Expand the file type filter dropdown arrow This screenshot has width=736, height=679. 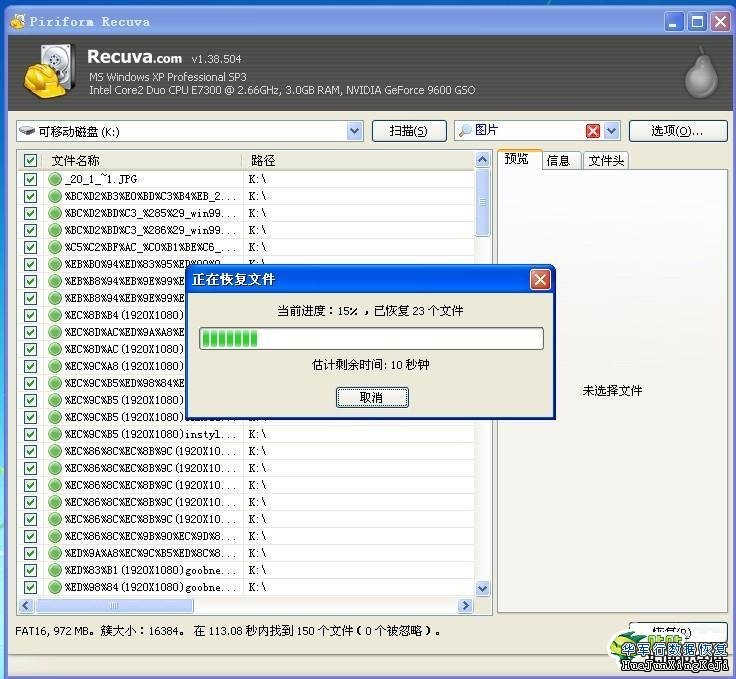612,131
